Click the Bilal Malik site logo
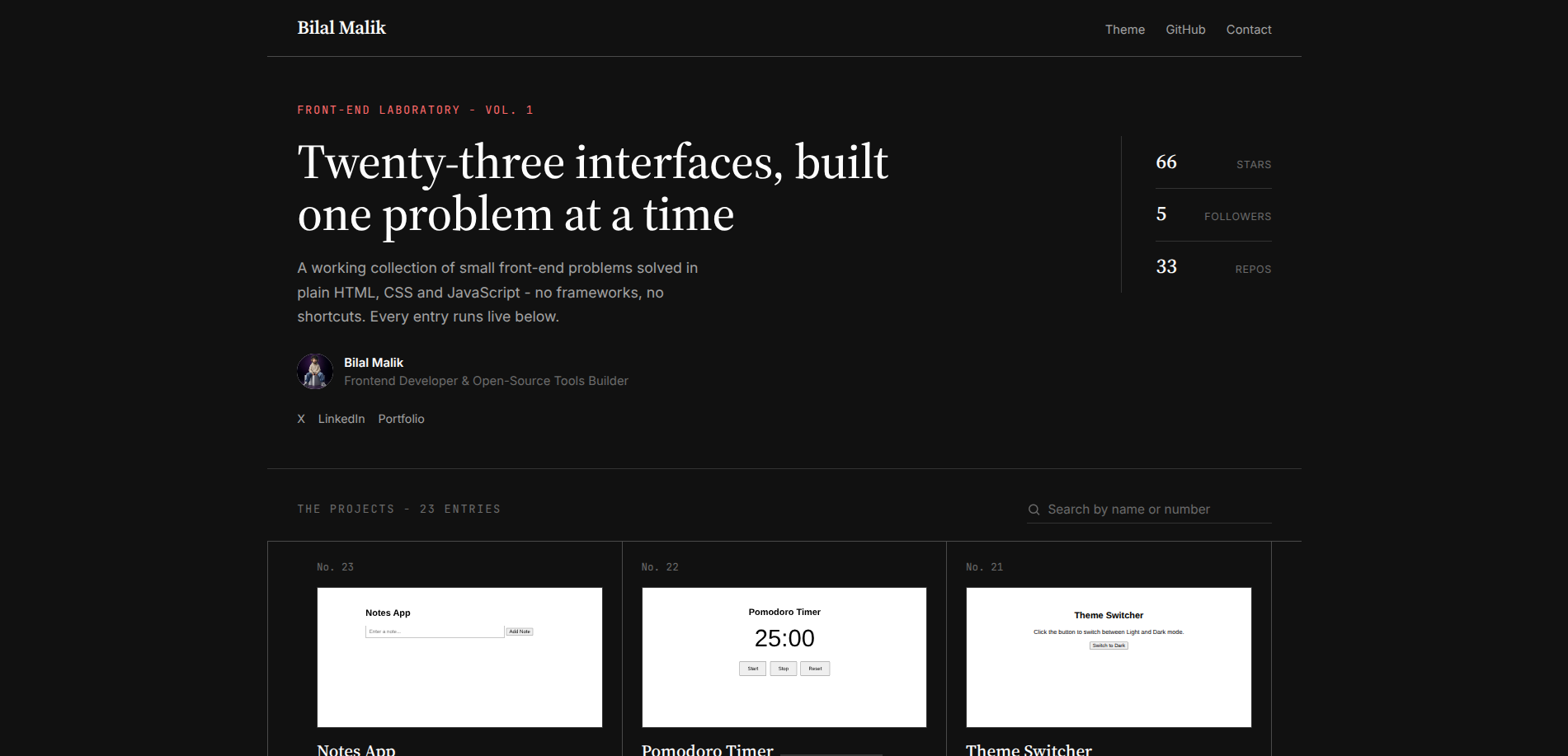 (341, 28)
